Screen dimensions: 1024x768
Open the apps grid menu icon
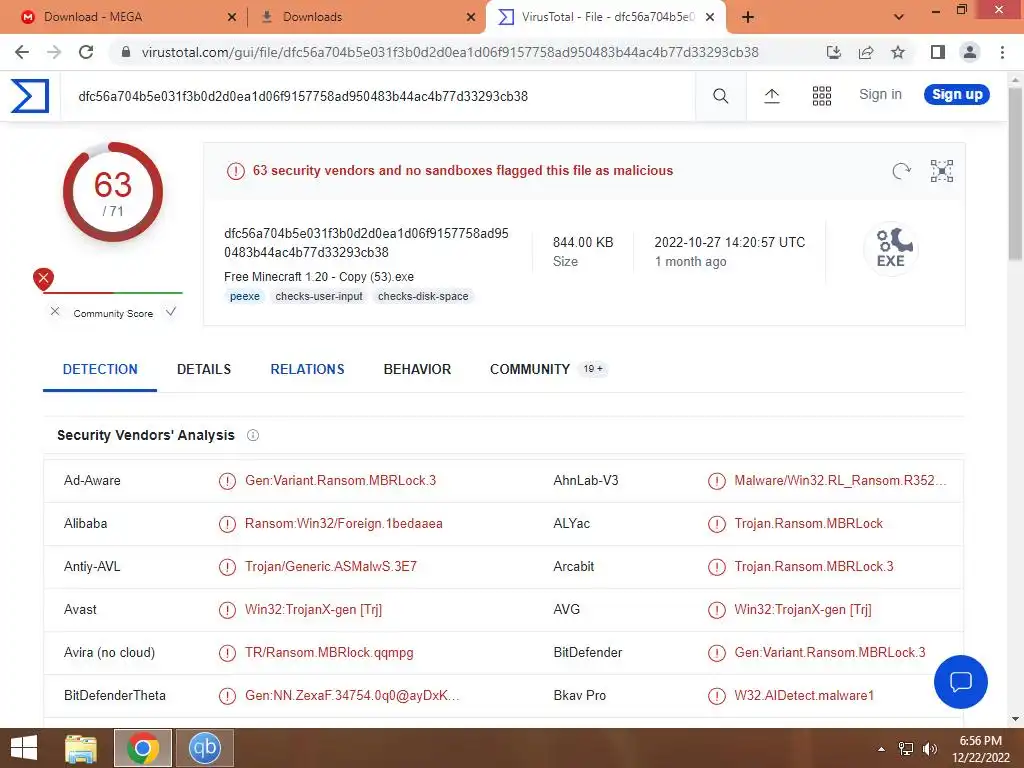(x=822, y=96)
